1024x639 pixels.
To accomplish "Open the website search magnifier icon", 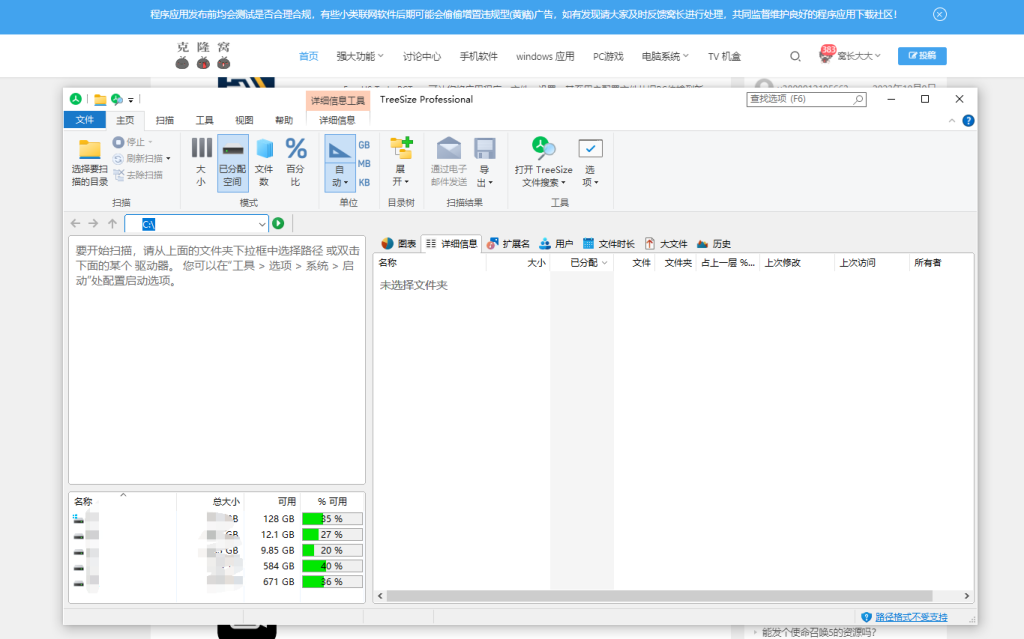I will click(x=795, y=56).
